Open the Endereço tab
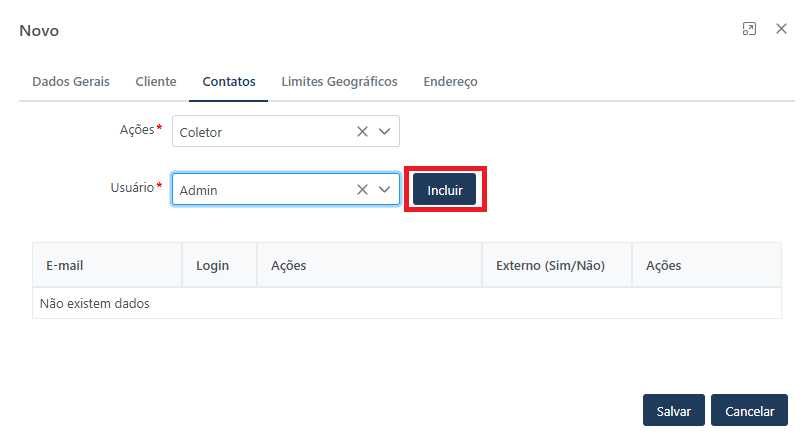This screenshot has width=808, height=441. (450, 82)
